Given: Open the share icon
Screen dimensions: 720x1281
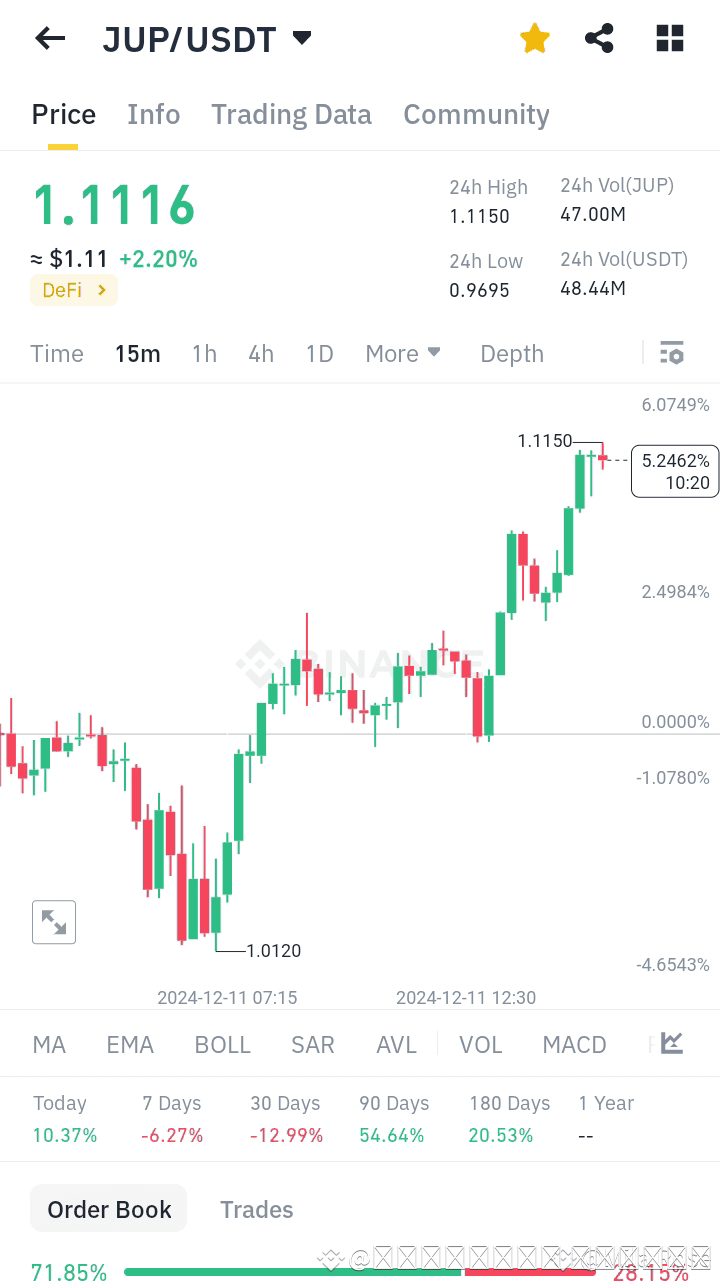Looking at the screenshot, I should click(599, 38).
